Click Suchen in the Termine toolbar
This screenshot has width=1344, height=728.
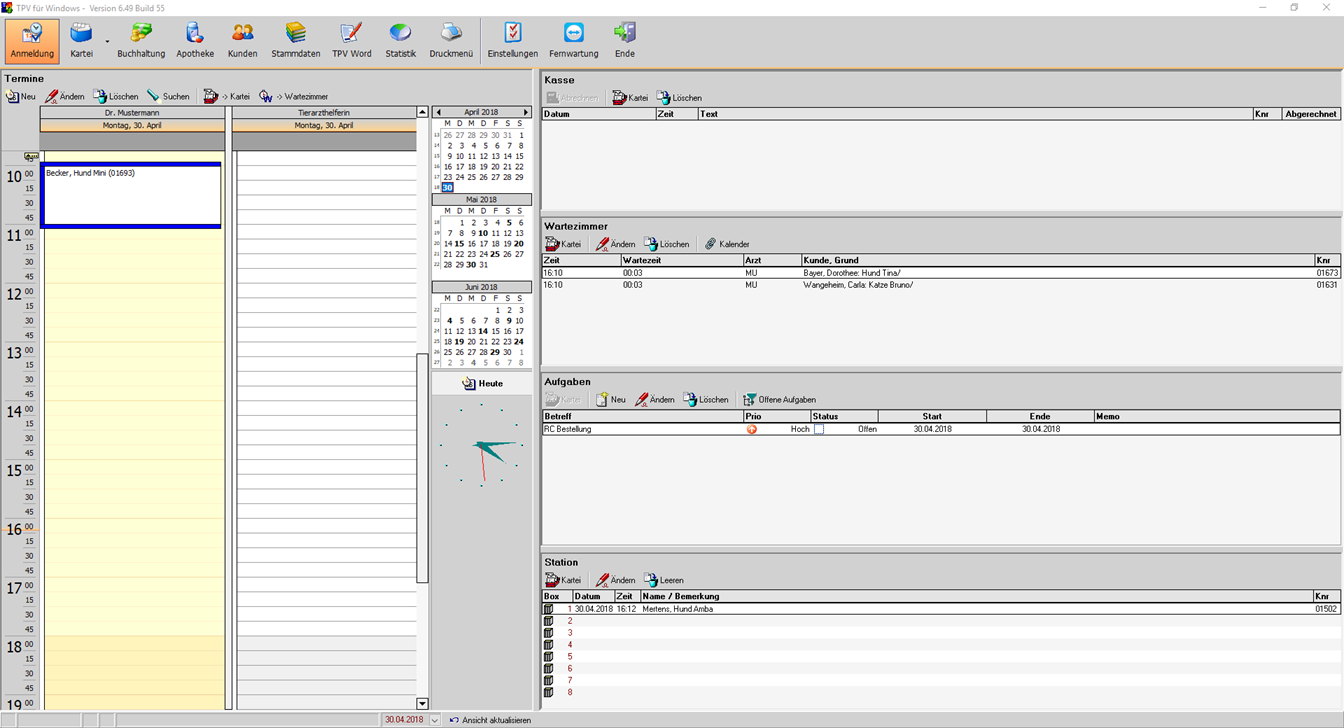168,97
